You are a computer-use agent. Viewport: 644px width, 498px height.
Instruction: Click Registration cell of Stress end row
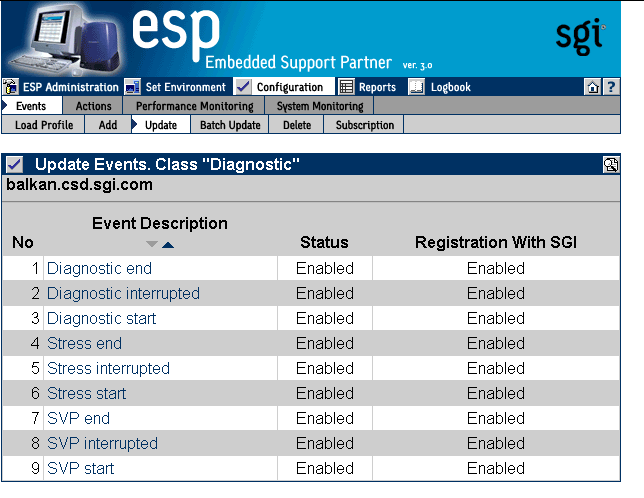[x=496, y=344]
